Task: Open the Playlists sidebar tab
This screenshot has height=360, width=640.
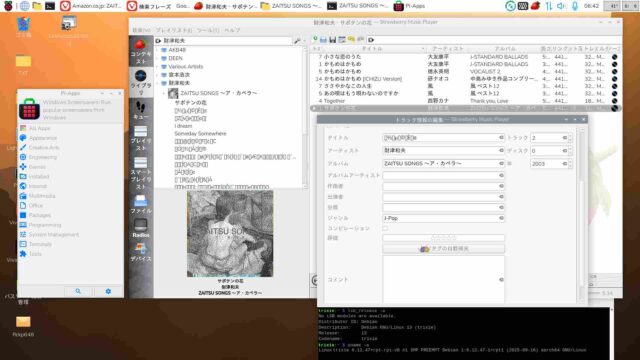Action: pos(141,138)
